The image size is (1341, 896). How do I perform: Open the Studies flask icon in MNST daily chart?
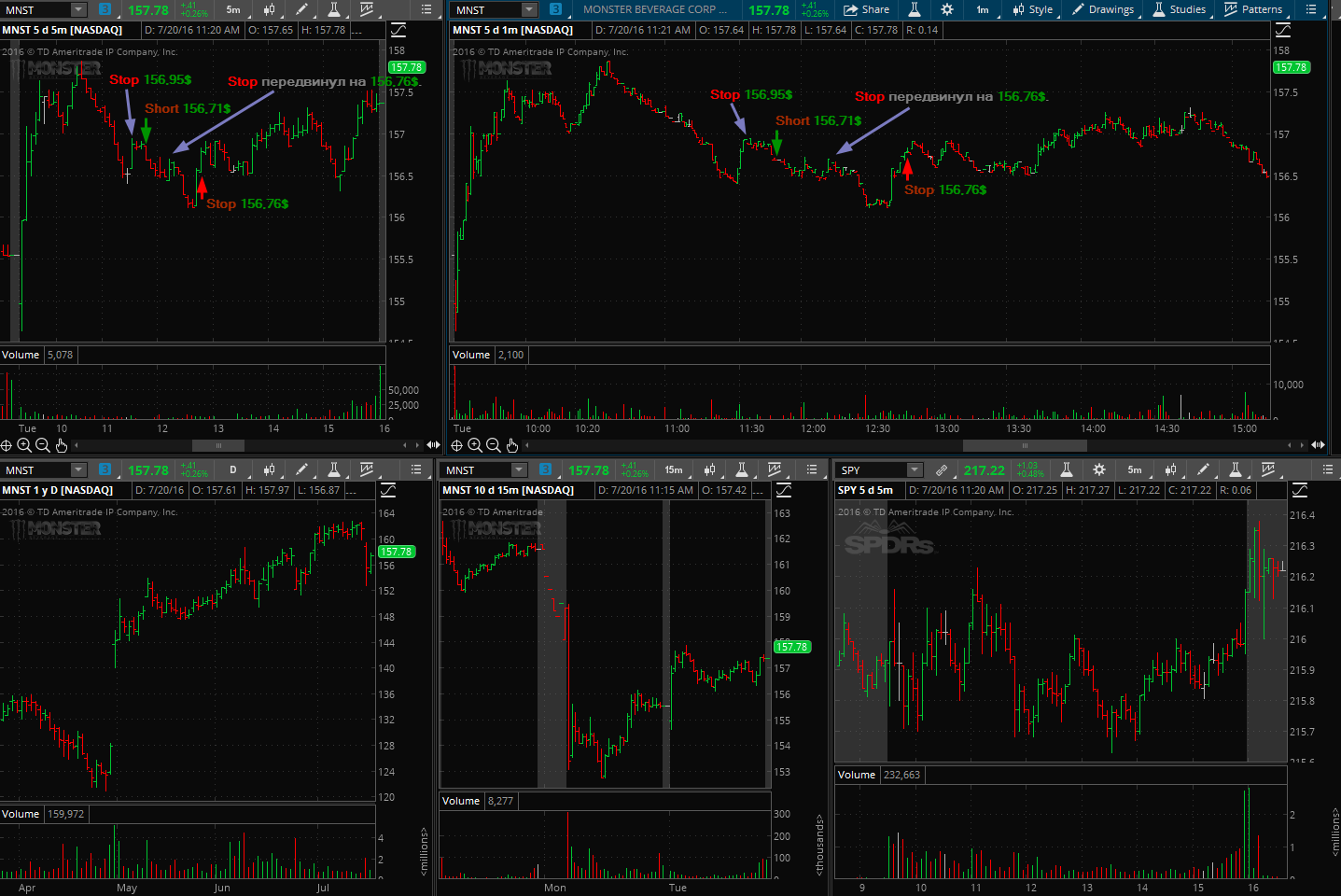tap(334, 469)
